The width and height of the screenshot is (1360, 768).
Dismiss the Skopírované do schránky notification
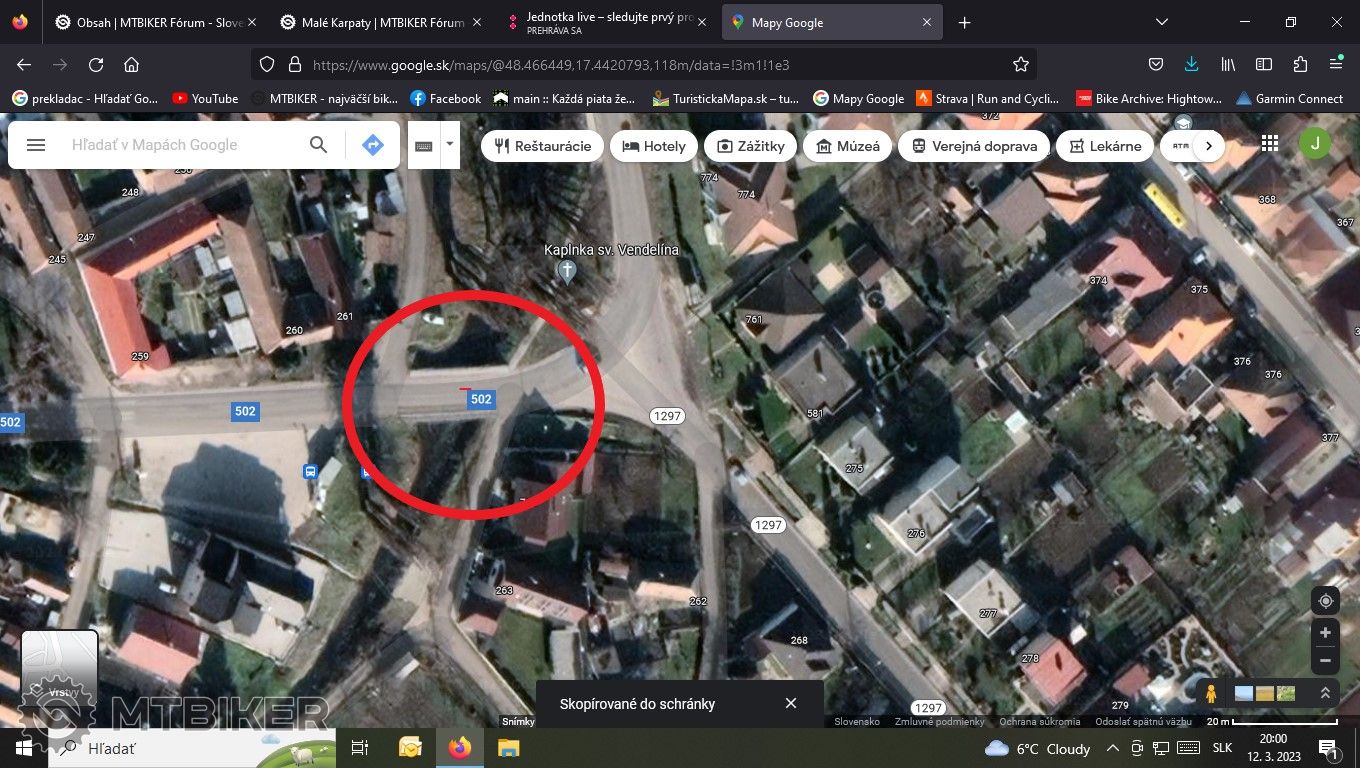(x=791, y=703)
